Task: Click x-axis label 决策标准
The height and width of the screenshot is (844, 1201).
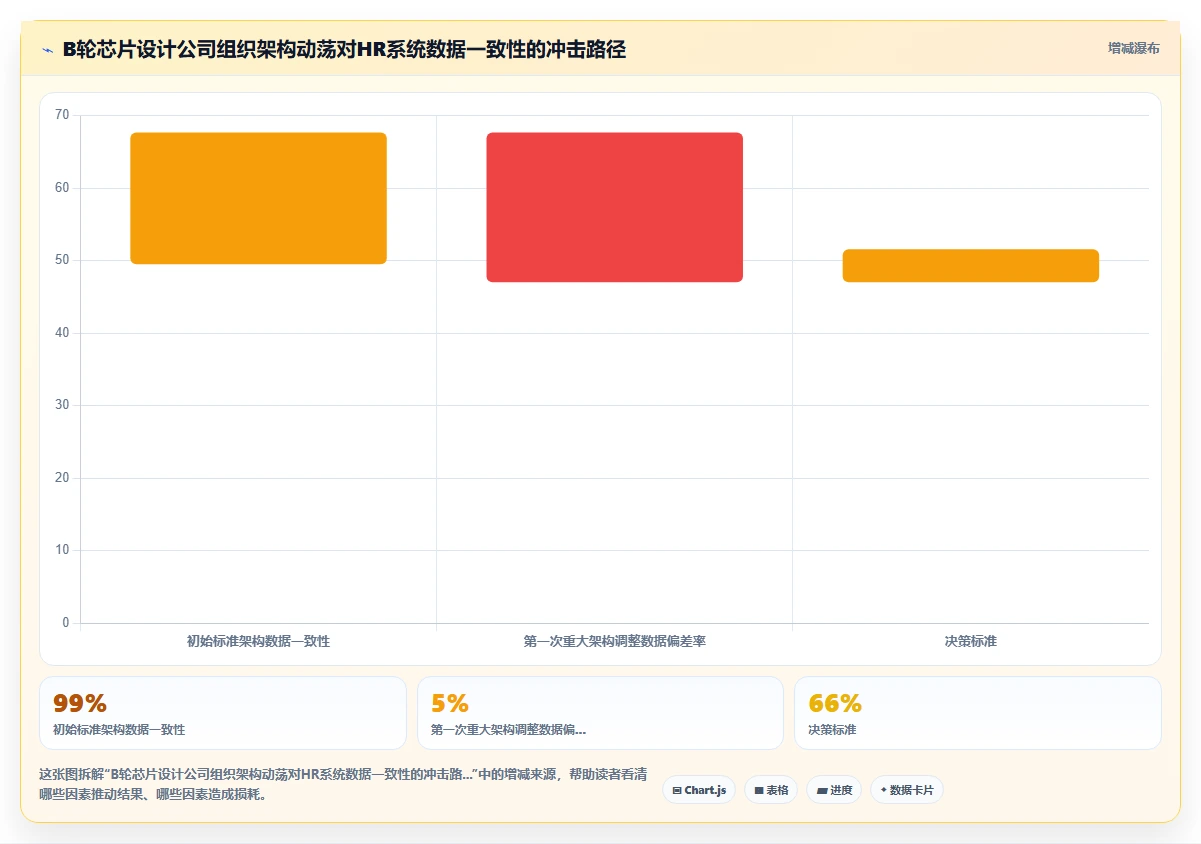Action: tap(971, 641)
